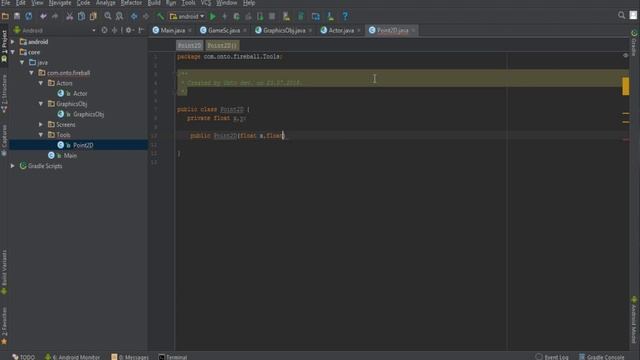The image size is (640, 360).
Task: Click the Copy toolbar icon
Action: tap(82, 16)
